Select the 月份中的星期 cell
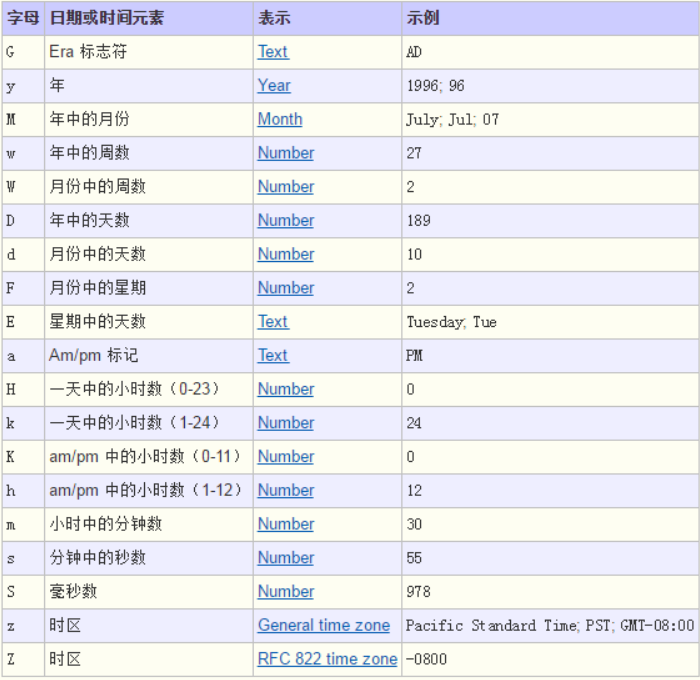 pos(149,288)
